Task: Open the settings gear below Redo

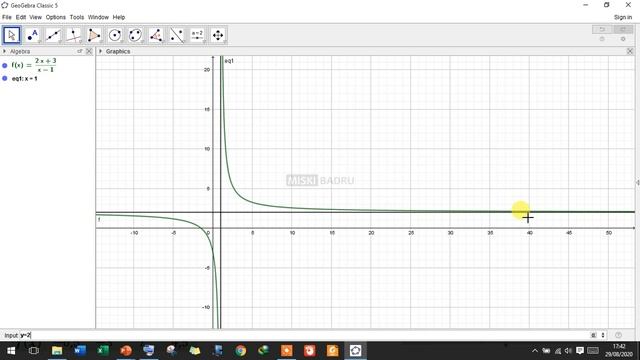Action: pos(623,39)
